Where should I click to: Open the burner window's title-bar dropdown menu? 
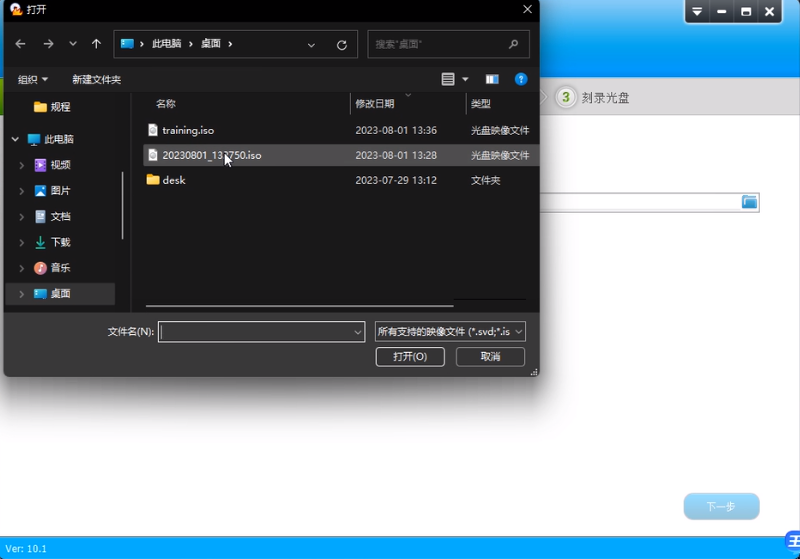tap(697, 12)
